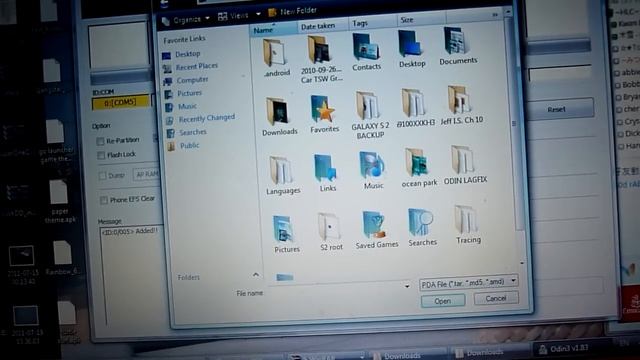The width and height of the screenshot is (640, 360).
Task: Tick the Re-Partition checkbox in Odin
Action: tap(100, 142)
